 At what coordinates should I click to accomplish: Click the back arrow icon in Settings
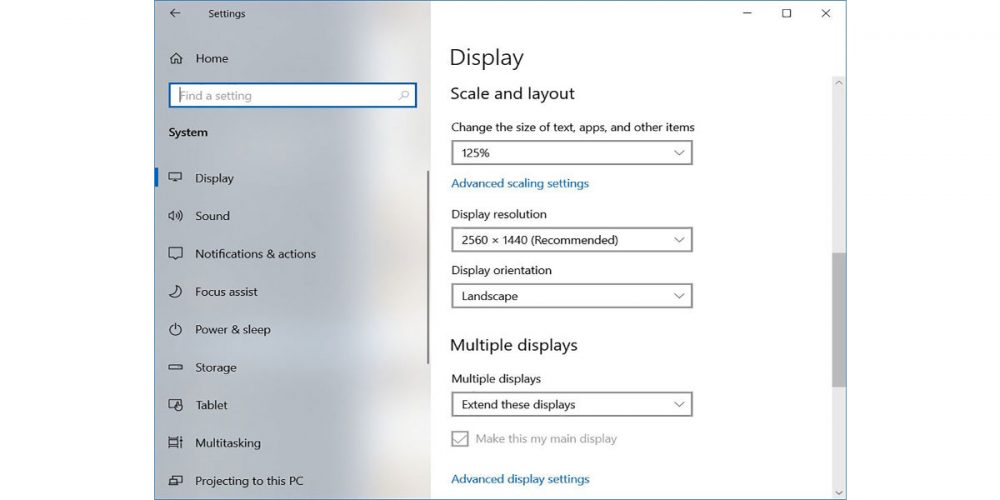coord(175,14)
